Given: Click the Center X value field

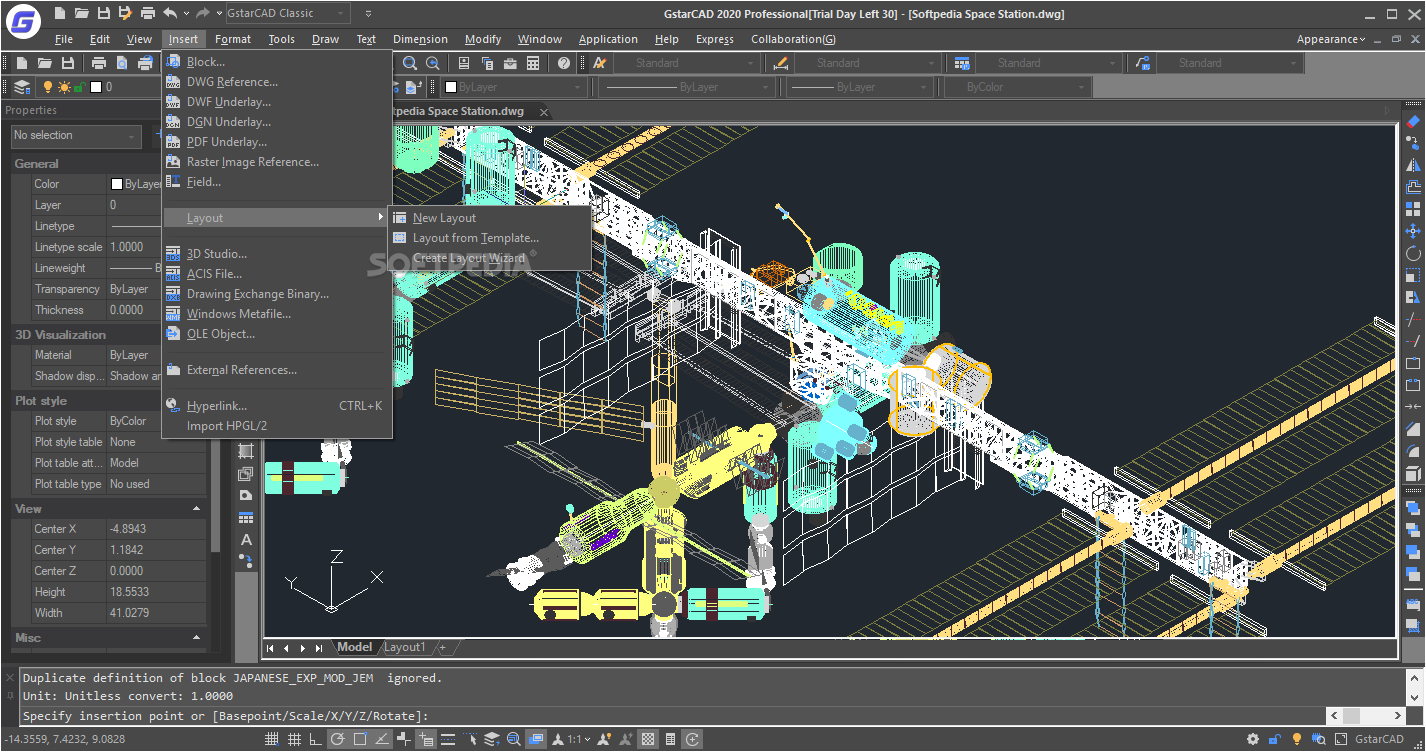Looking at the screenshot, I should (156, 529).
